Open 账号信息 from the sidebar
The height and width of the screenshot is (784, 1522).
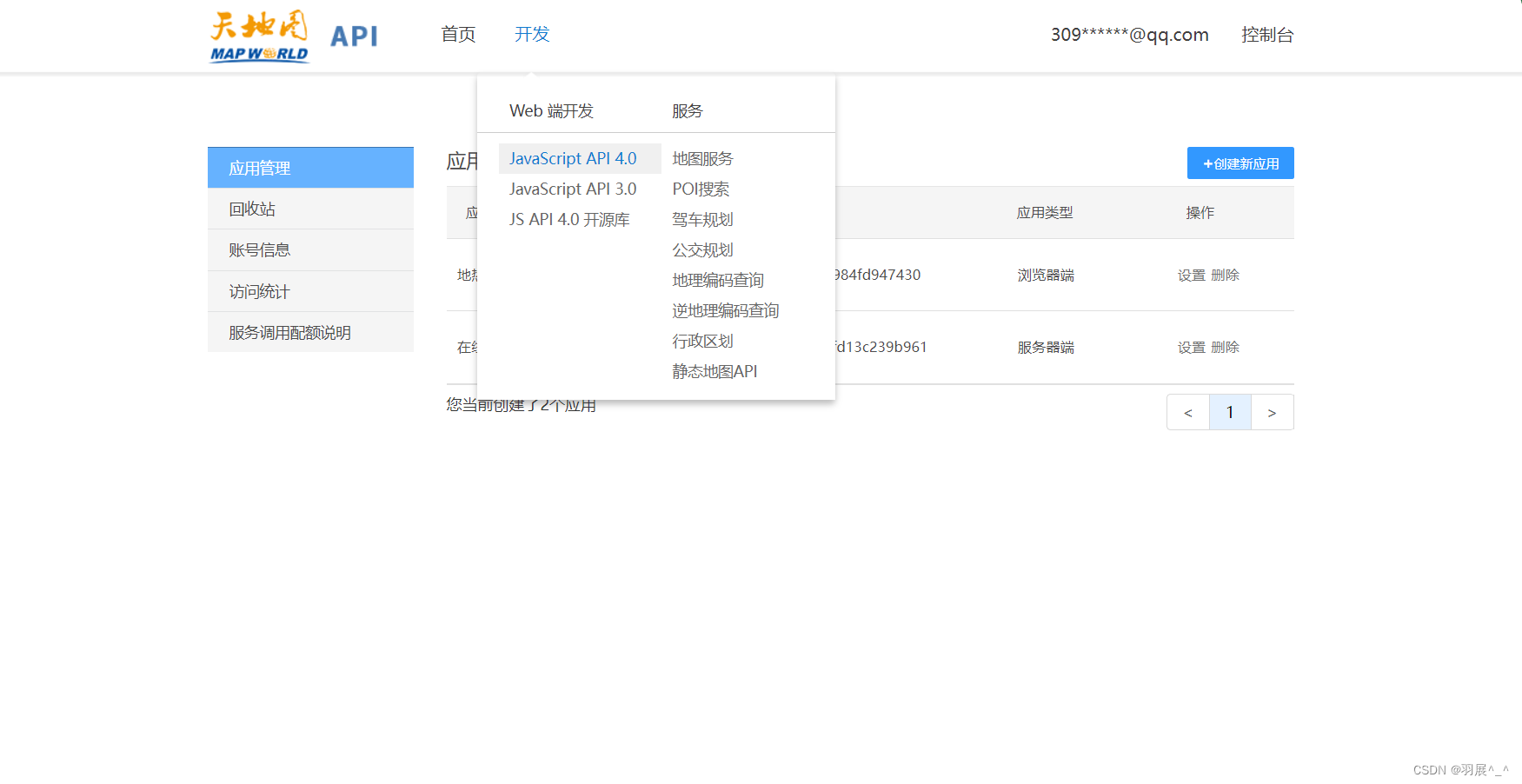click(256, 249)
